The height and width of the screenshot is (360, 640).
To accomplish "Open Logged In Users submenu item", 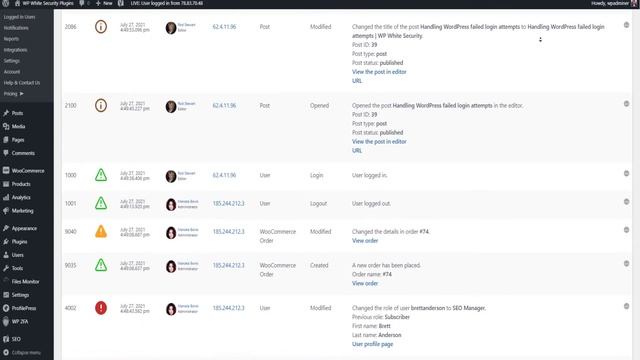I will tap(19, 17).
